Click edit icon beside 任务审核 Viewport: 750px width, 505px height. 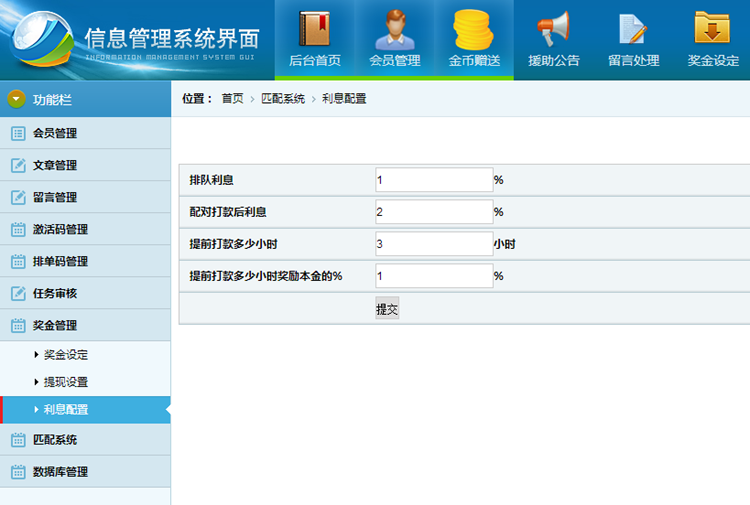coord(18,293)
